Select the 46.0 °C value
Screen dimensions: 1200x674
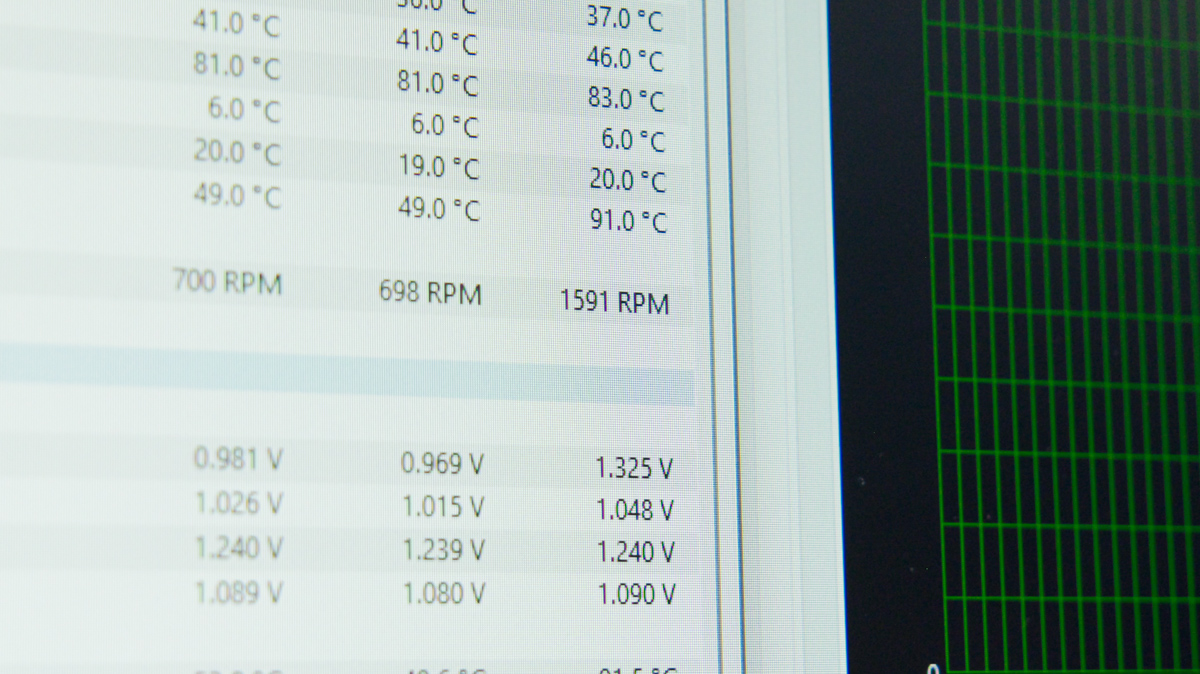click(x=625, y=59)
